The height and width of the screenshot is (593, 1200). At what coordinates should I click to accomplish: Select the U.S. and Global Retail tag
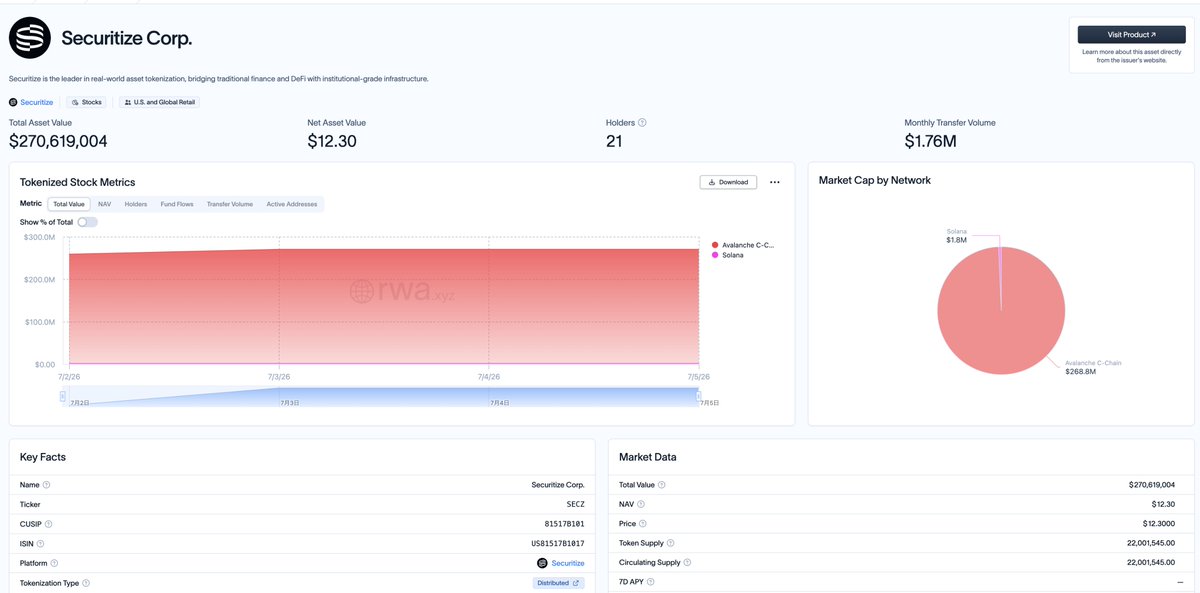pyautogui.click(x=160, y=102)
